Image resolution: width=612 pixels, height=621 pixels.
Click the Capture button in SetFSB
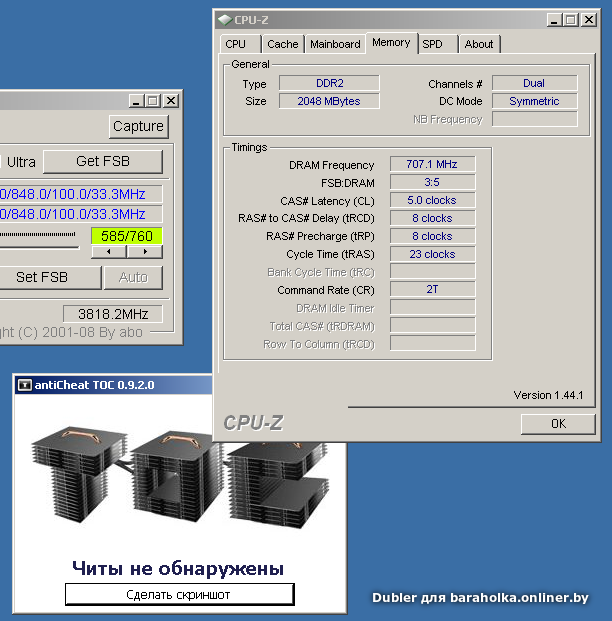[x=139, y=126]
